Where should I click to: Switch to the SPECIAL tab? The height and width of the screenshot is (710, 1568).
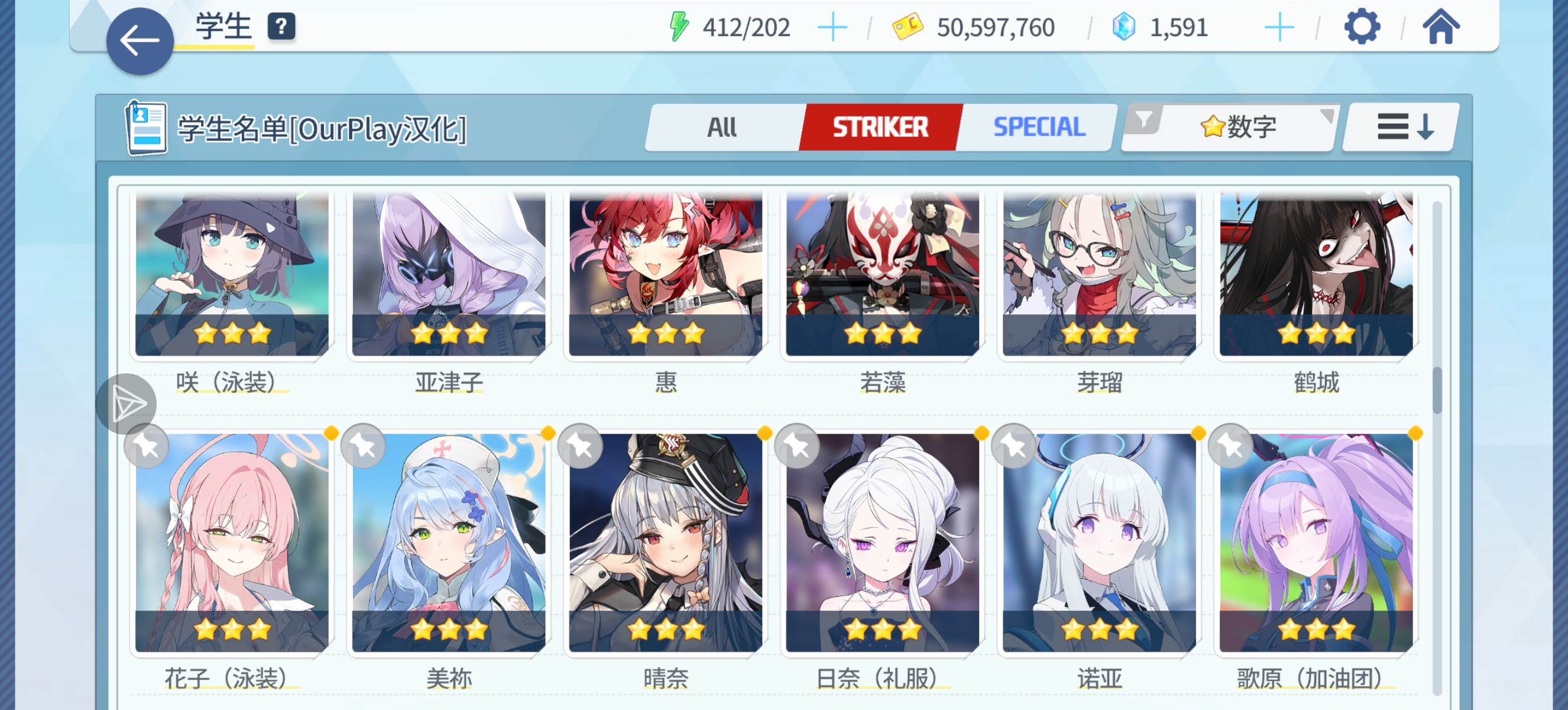[1038, 127]
